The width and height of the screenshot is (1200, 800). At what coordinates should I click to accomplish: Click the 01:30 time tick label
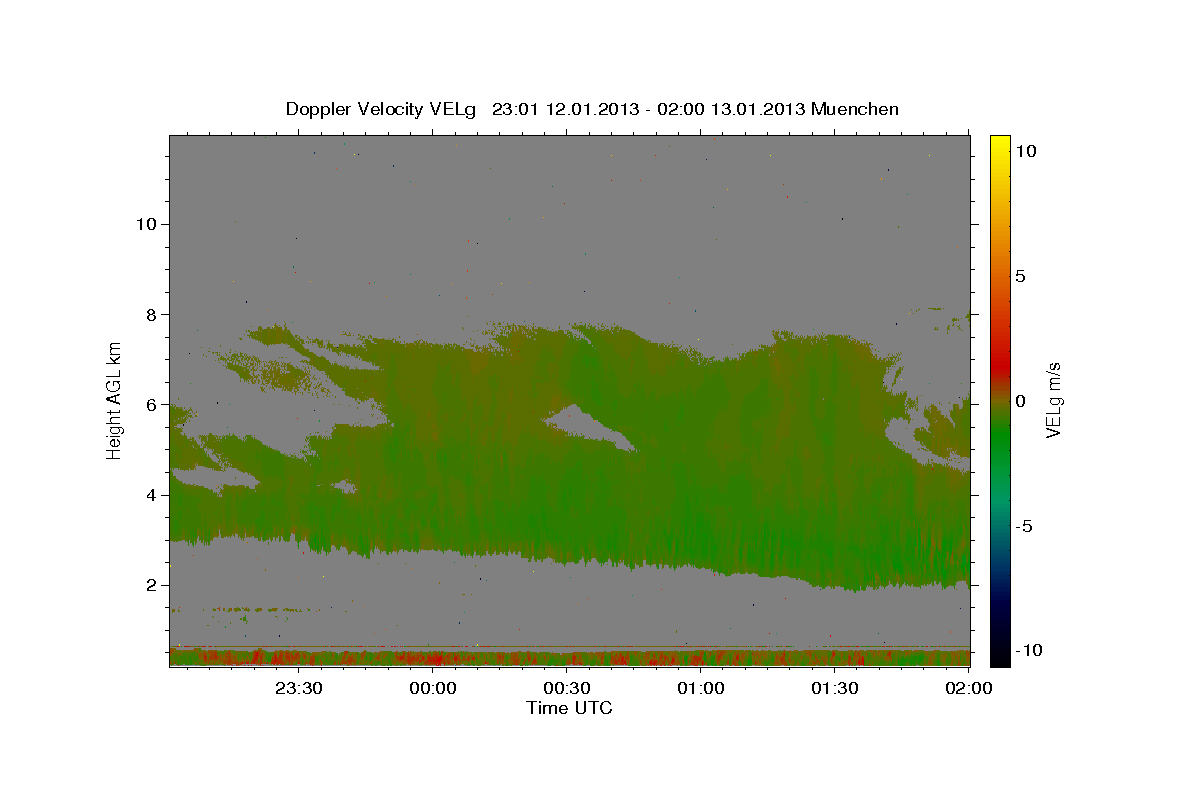point(836,688)
